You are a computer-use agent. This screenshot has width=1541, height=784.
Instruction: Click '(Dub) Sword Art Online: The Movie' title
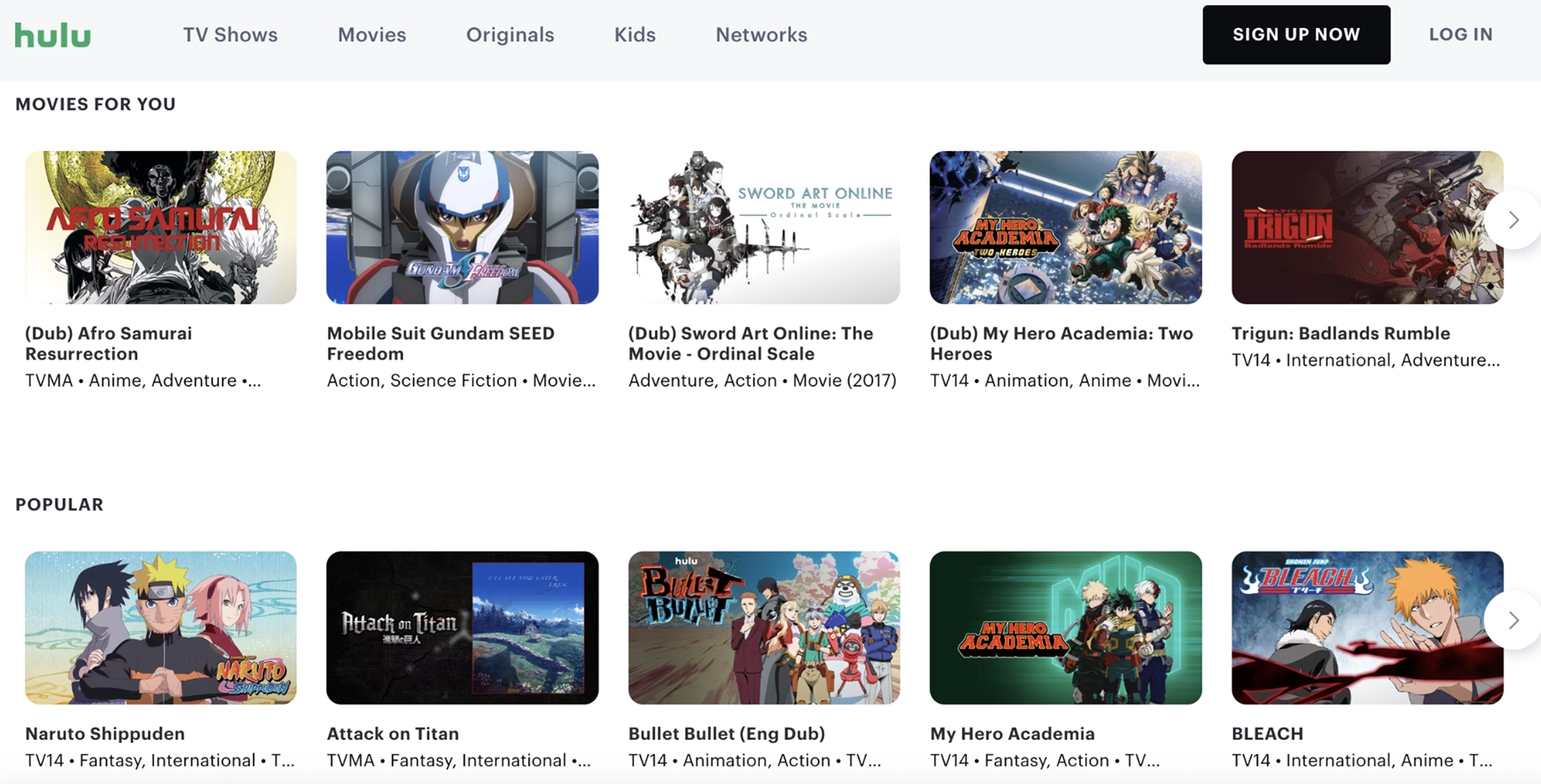pyautogui.click(x=750, y=343)
